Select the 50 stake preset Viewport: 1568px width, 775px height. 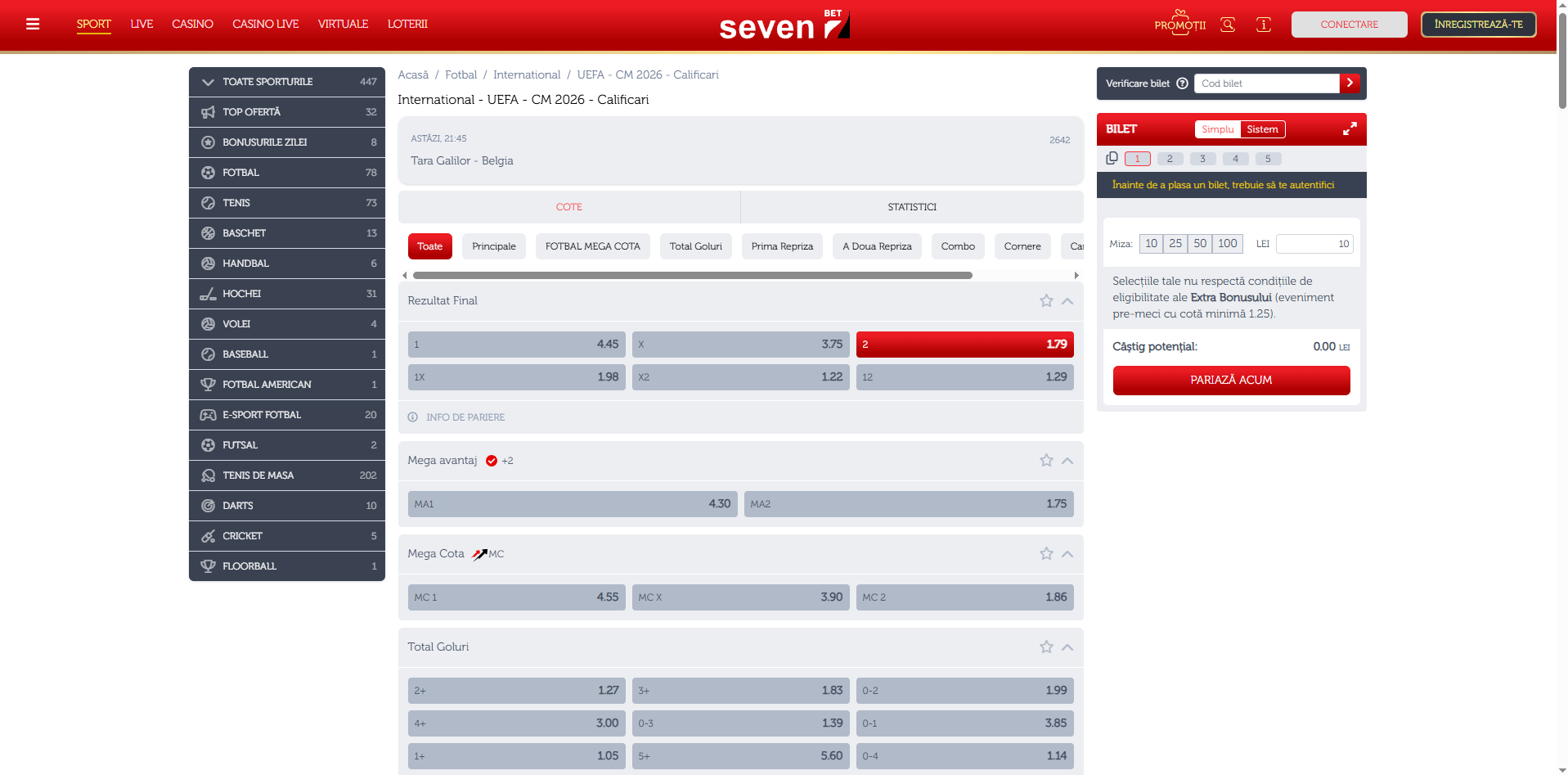1200,244
